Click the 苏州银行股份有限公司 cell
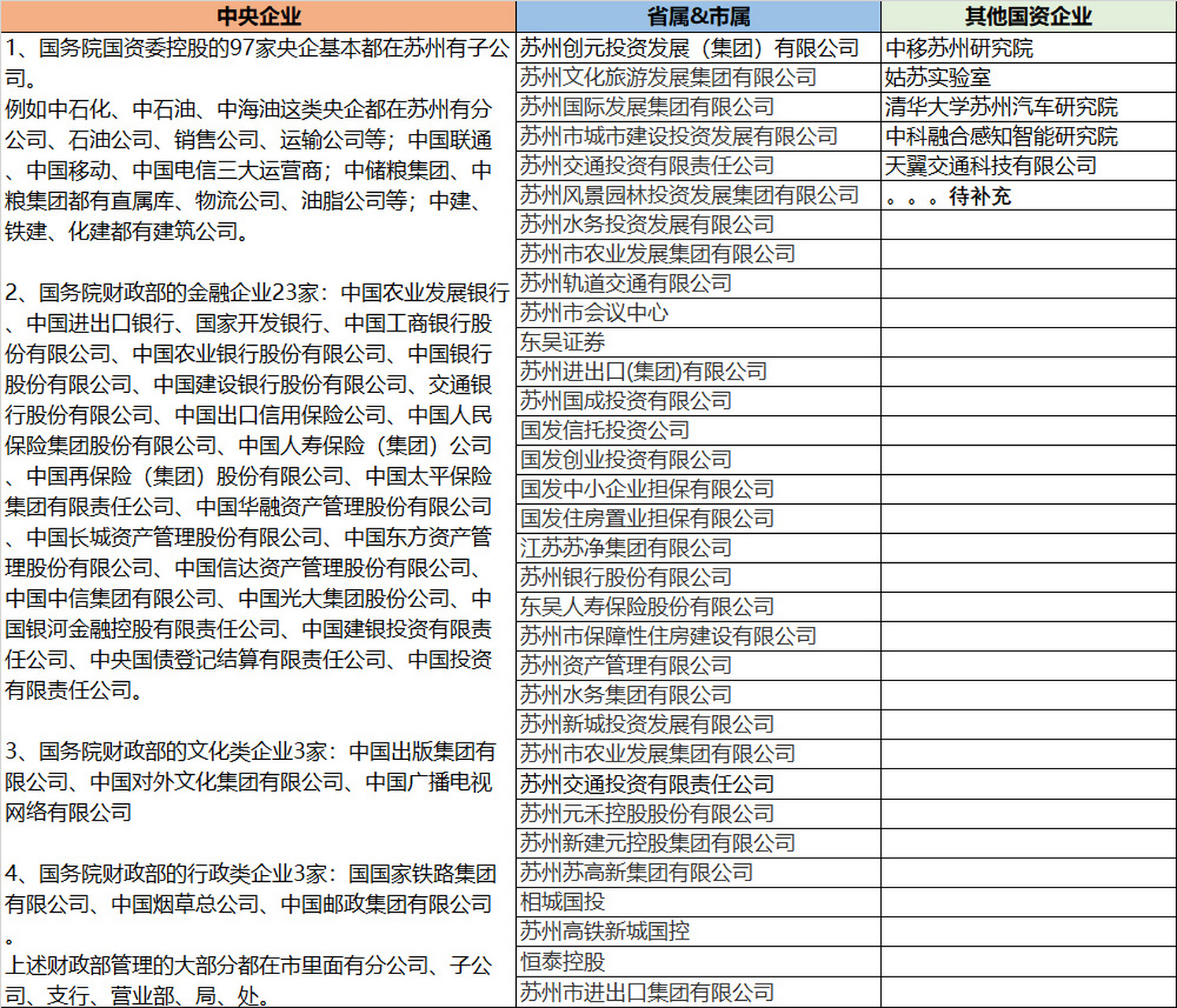This screenshot has height=1008, width=1177. (698, 577)
